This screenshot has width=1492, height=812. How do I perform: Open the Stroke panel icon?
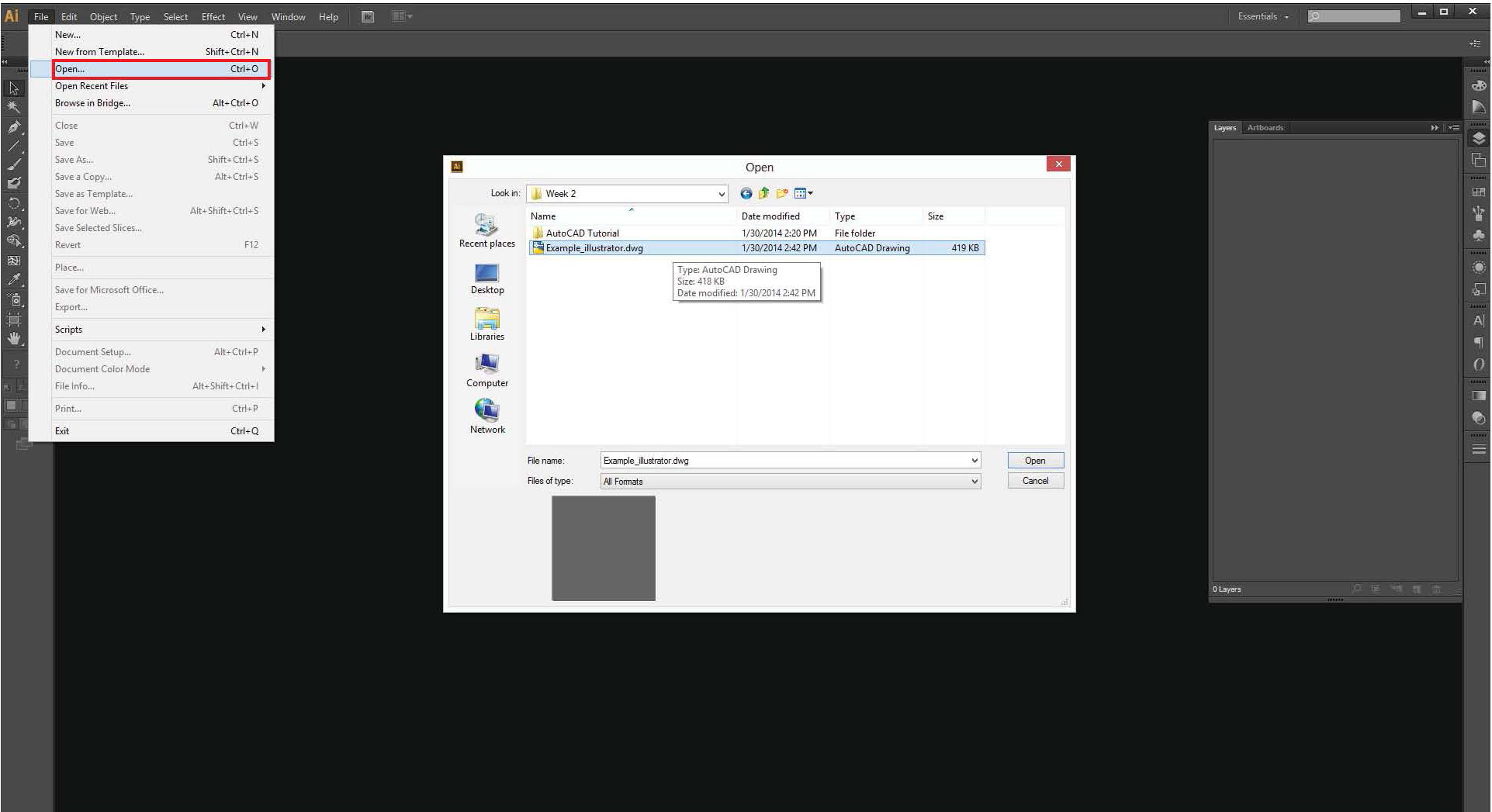click(x=1479, y=449)
